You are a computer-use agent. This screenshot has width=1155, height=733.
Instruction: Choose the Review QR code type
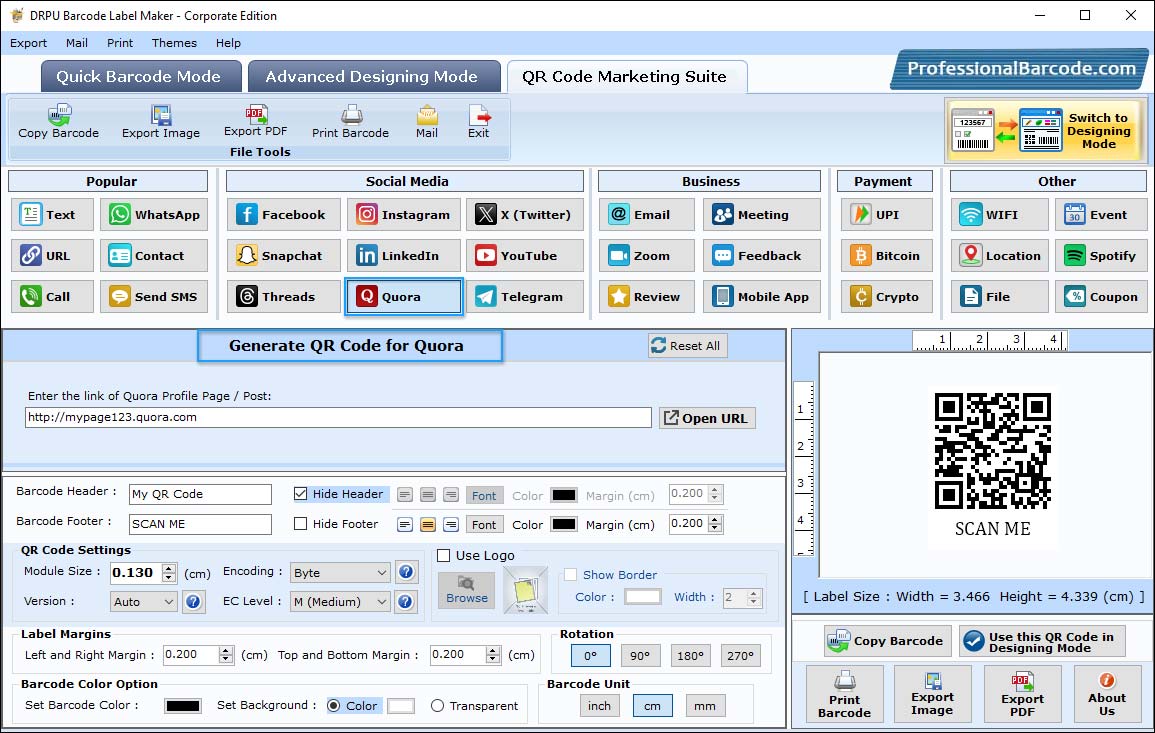pyautogui.click(x=647, y=296)
